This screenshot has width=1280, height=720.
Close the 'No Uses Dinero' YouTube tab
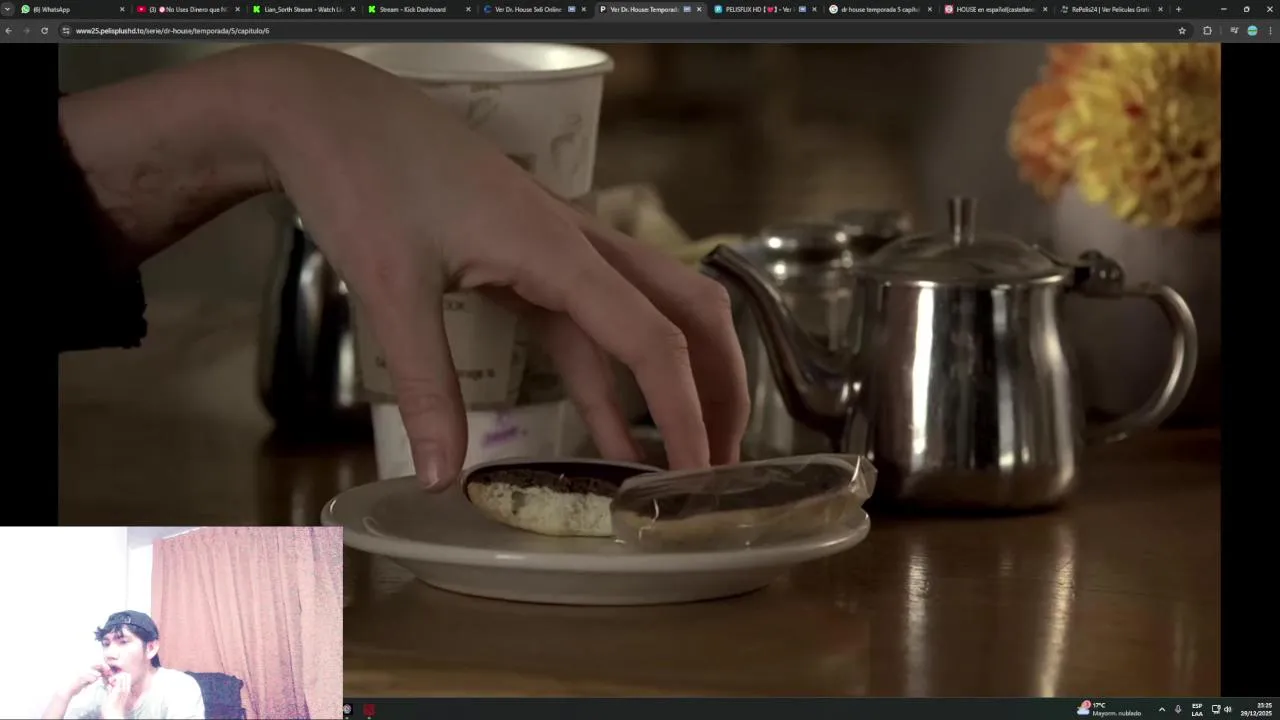pos(237,9)
